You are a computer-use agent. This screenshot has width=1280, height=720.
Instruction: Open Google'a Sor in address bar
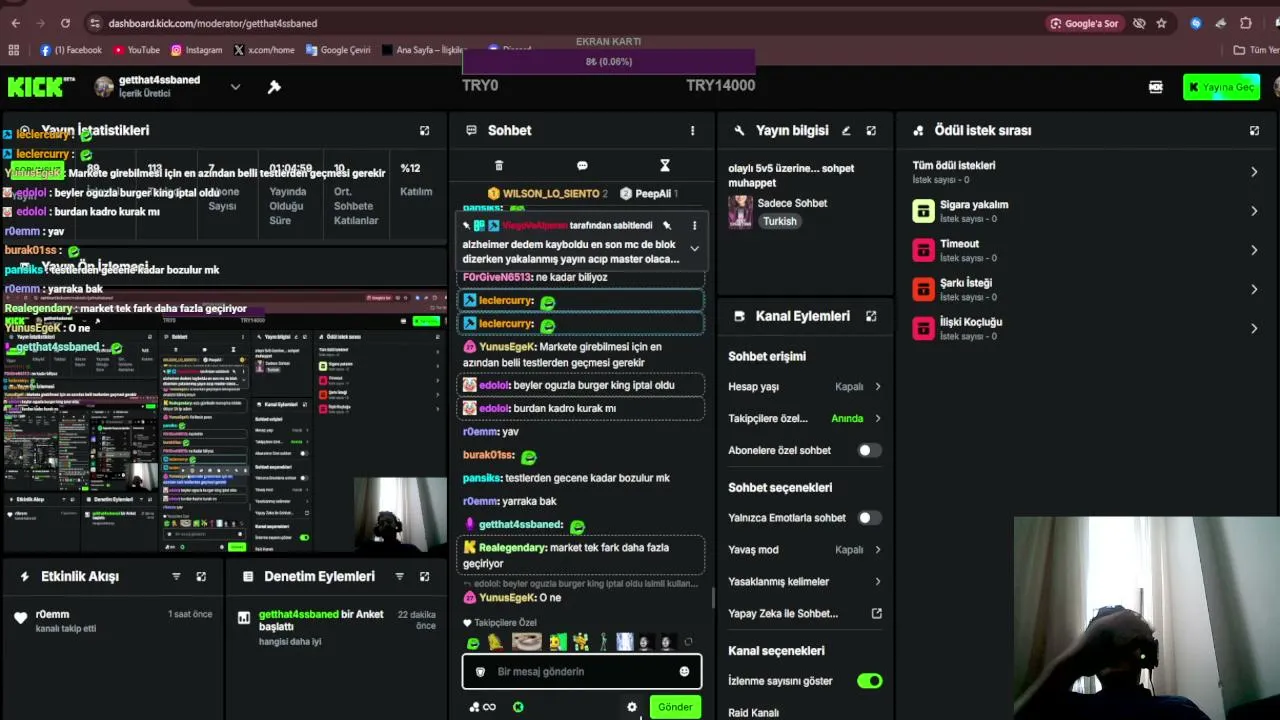coord(1085,23)
